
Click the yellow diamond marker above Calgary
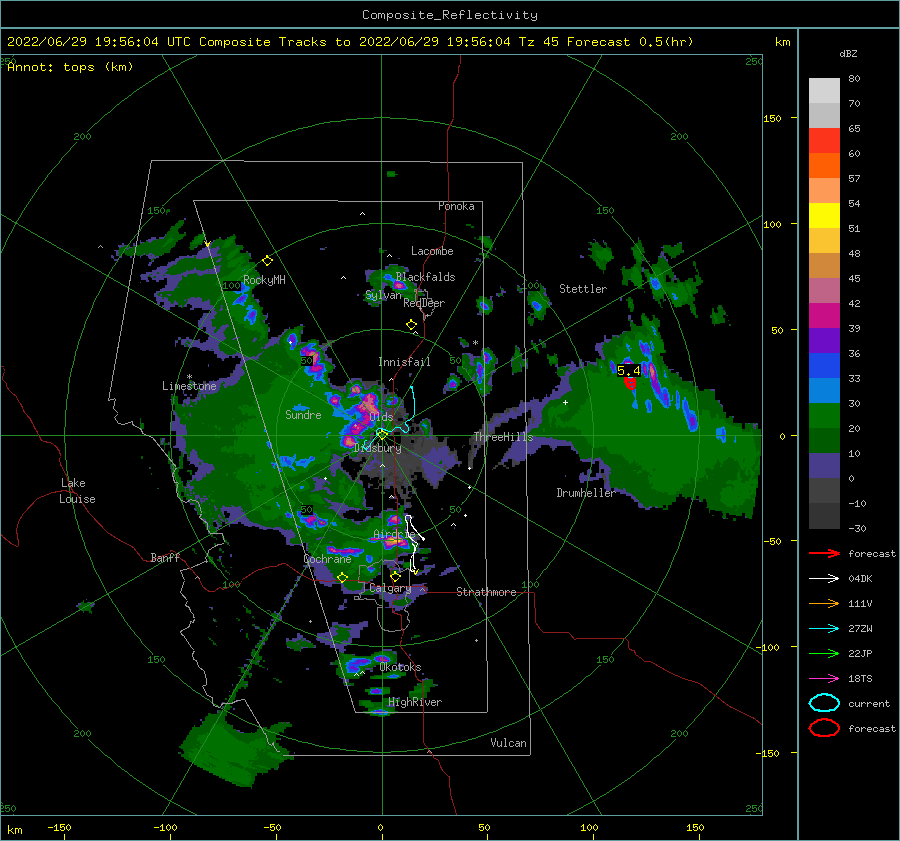[x=395, y=576]
